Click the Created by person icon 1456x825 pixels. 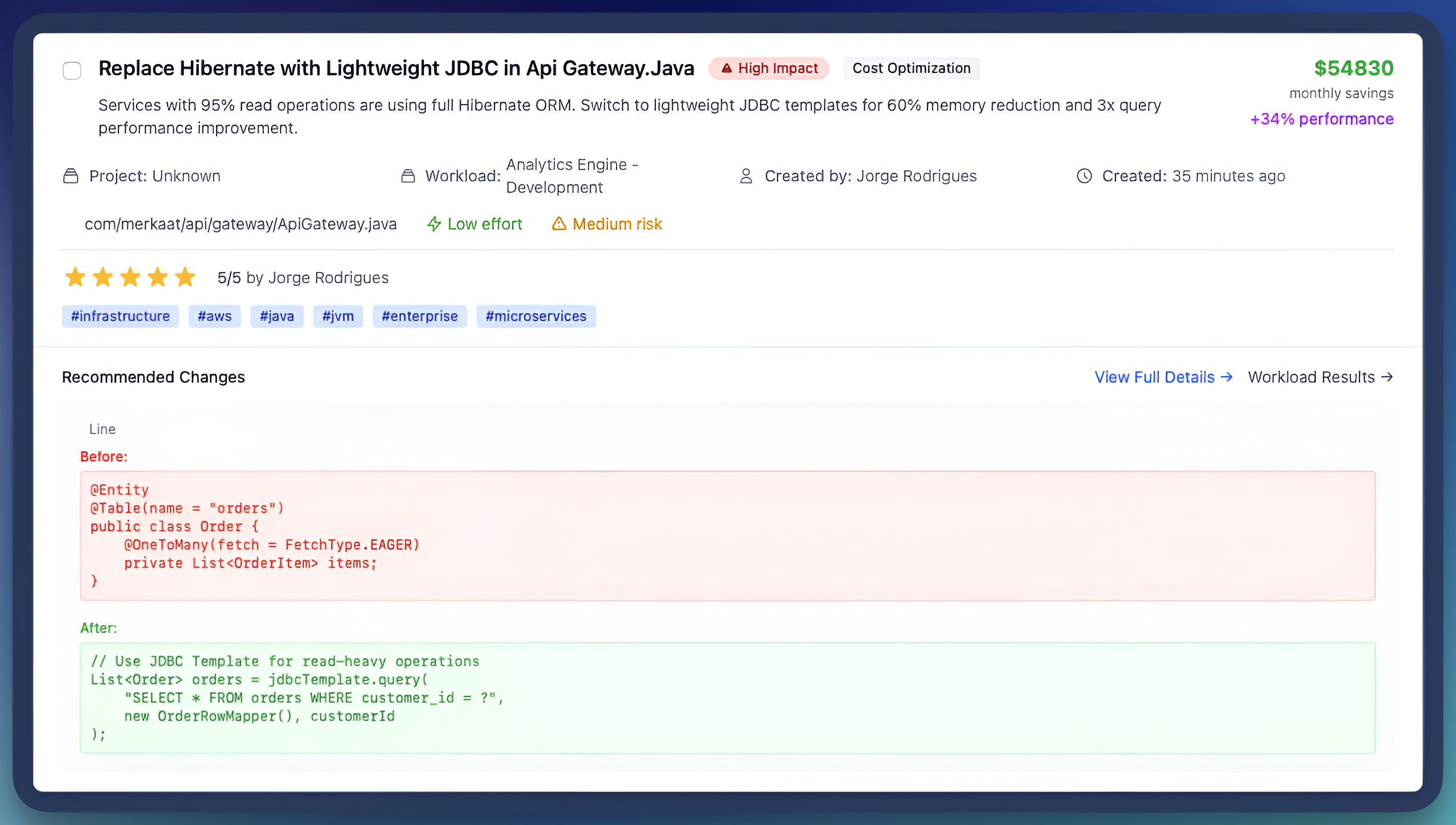[746, 176]
